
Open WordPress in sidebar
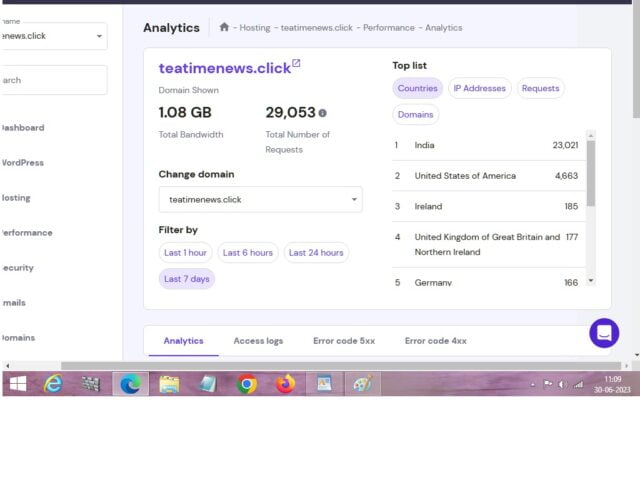point(22,163)
